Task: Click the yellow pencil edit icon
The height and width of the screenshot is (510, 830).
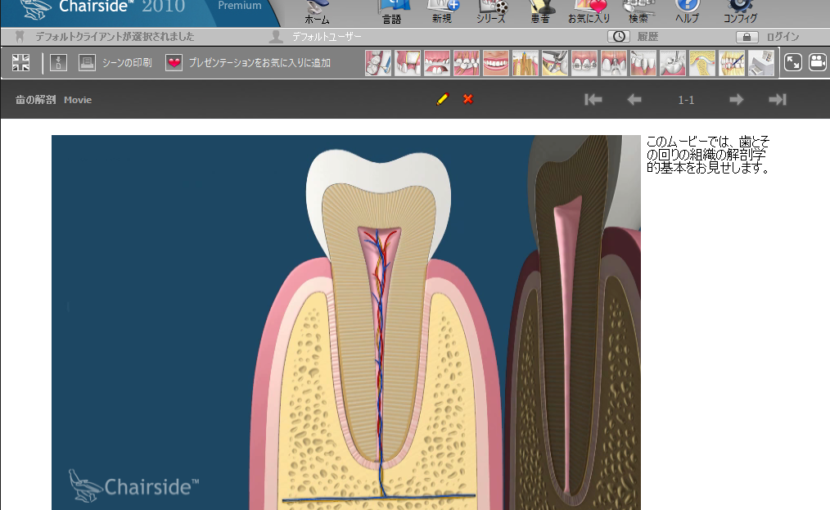Action: coord(442,99)
